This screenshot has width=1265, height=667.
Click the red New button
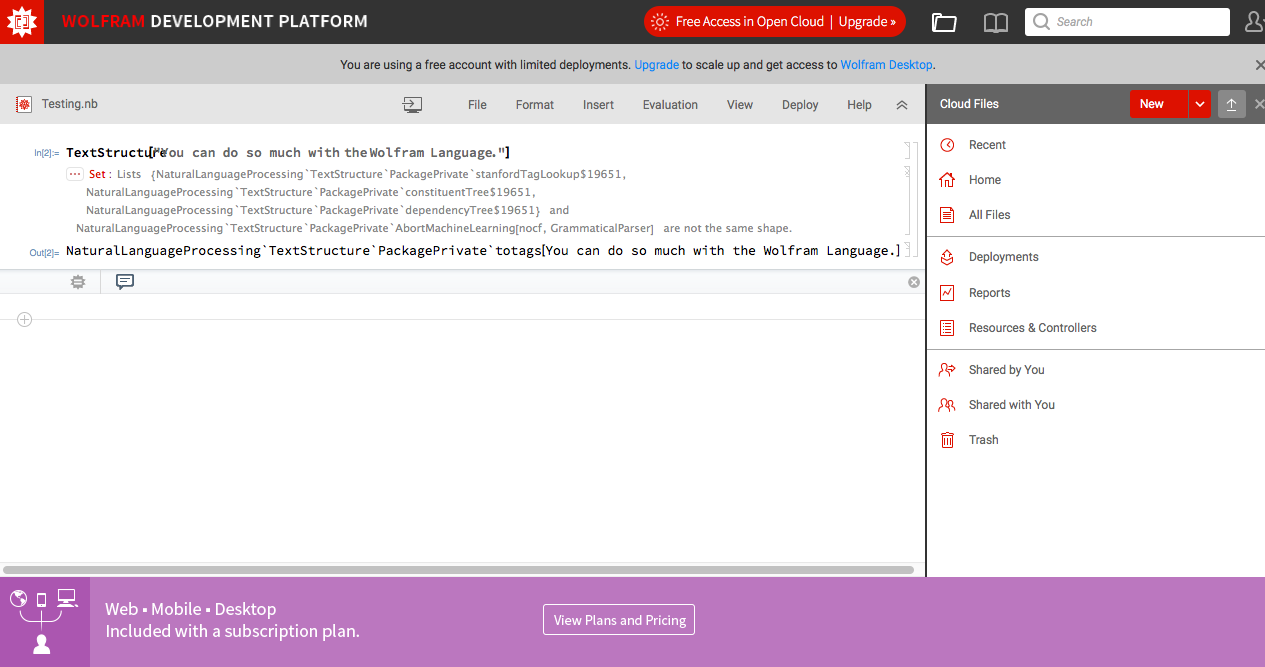[x=1158, y=104]
